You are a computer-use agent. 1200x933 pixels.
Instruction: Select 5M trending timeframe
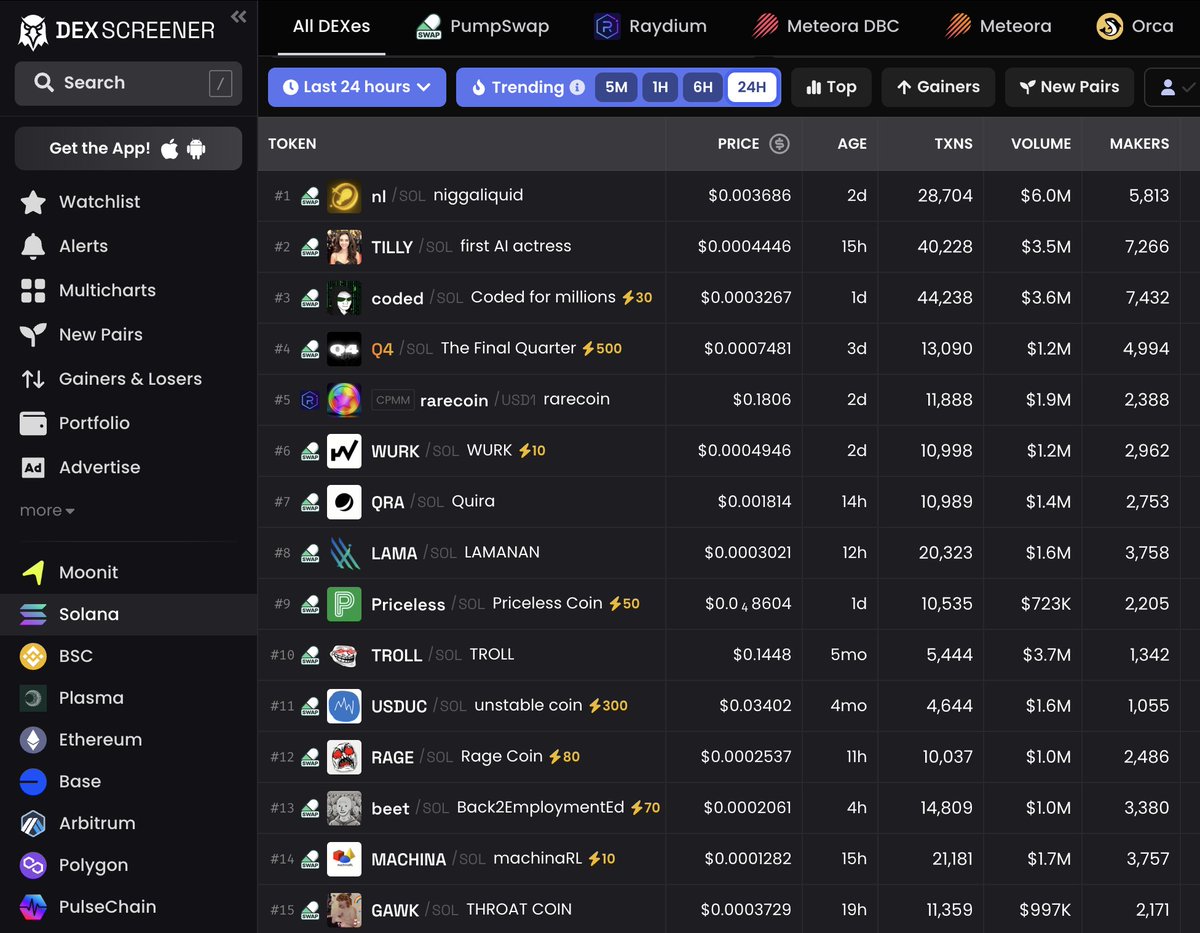[616, 87]
